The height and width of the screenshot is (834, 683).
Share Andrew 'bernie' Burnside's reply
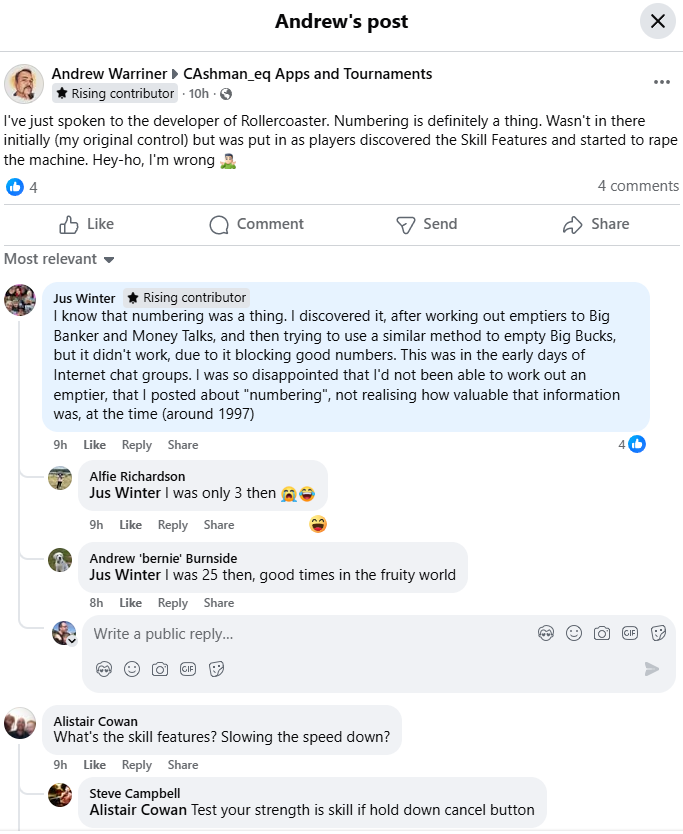(x=219, y=603)
